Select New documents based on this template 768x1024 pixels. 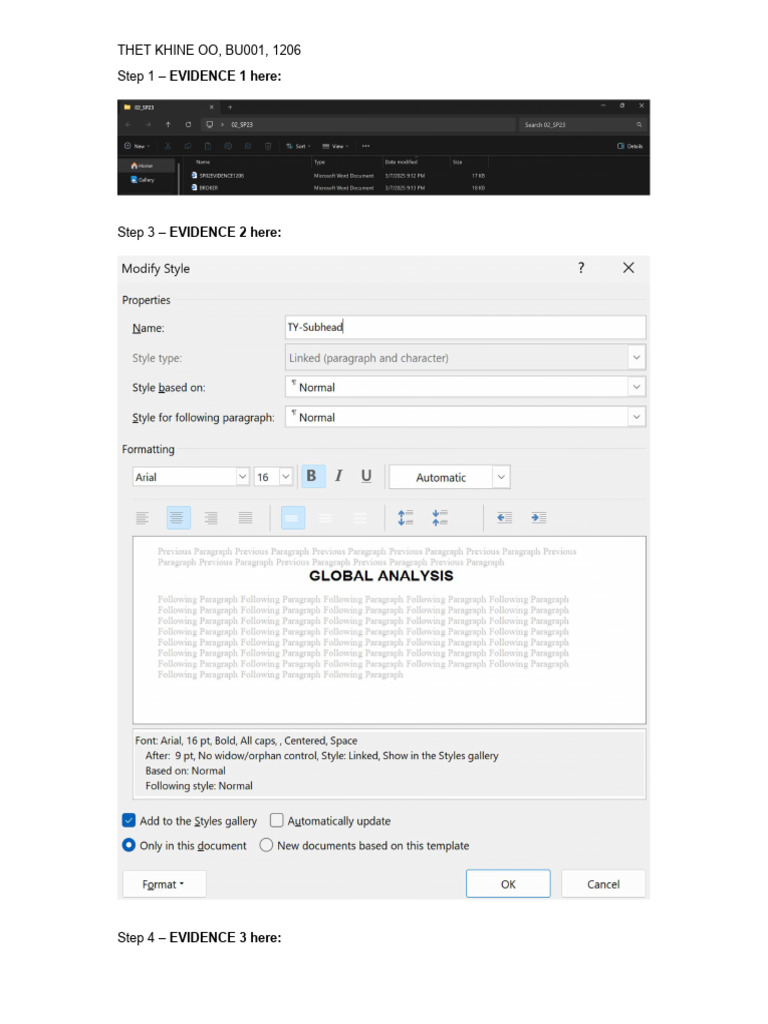[266, 845]
